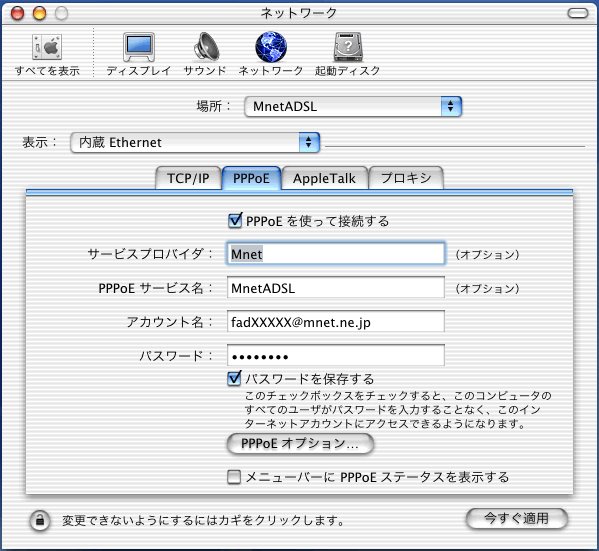
Task: Click the 'PPPoE オプション...' button
Action: [300, 444]
